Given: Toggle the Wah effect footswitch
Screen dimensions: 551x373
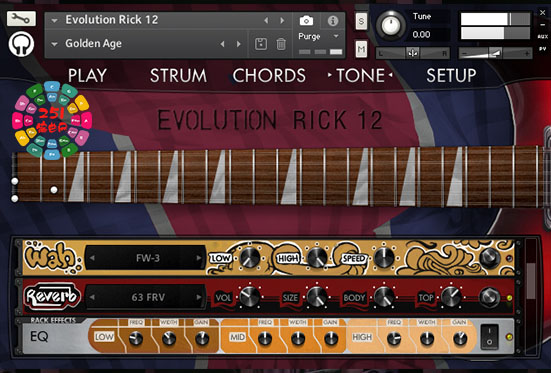Looking at the screenshot, I should pos(490,258).
